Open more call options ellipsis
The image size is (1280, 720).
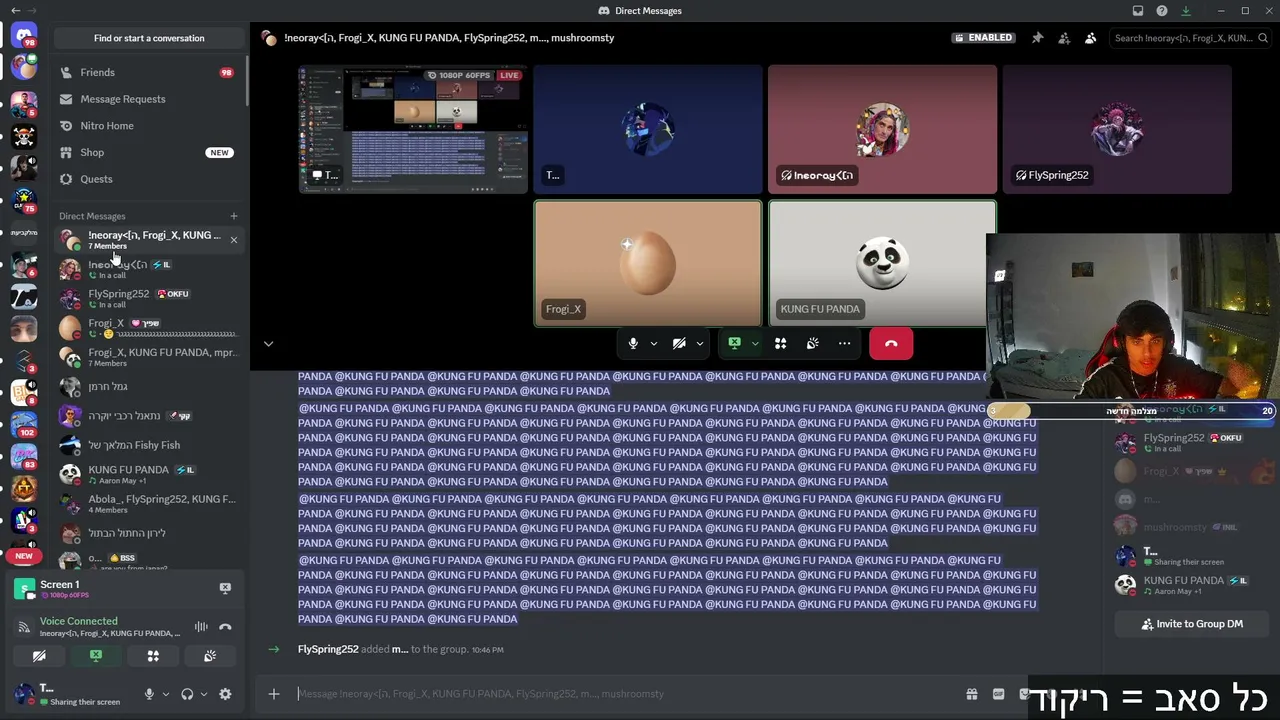click(x=845, y=344)
